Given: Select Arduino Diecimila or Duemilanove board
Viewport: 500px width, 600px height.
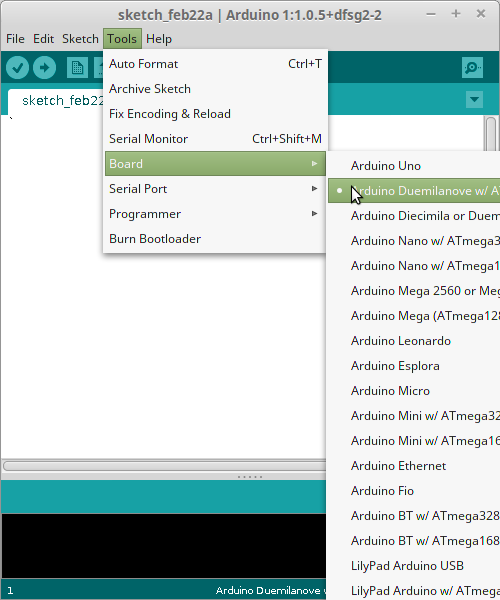Looking at the screenshot, I should click(x=414, y=216).
